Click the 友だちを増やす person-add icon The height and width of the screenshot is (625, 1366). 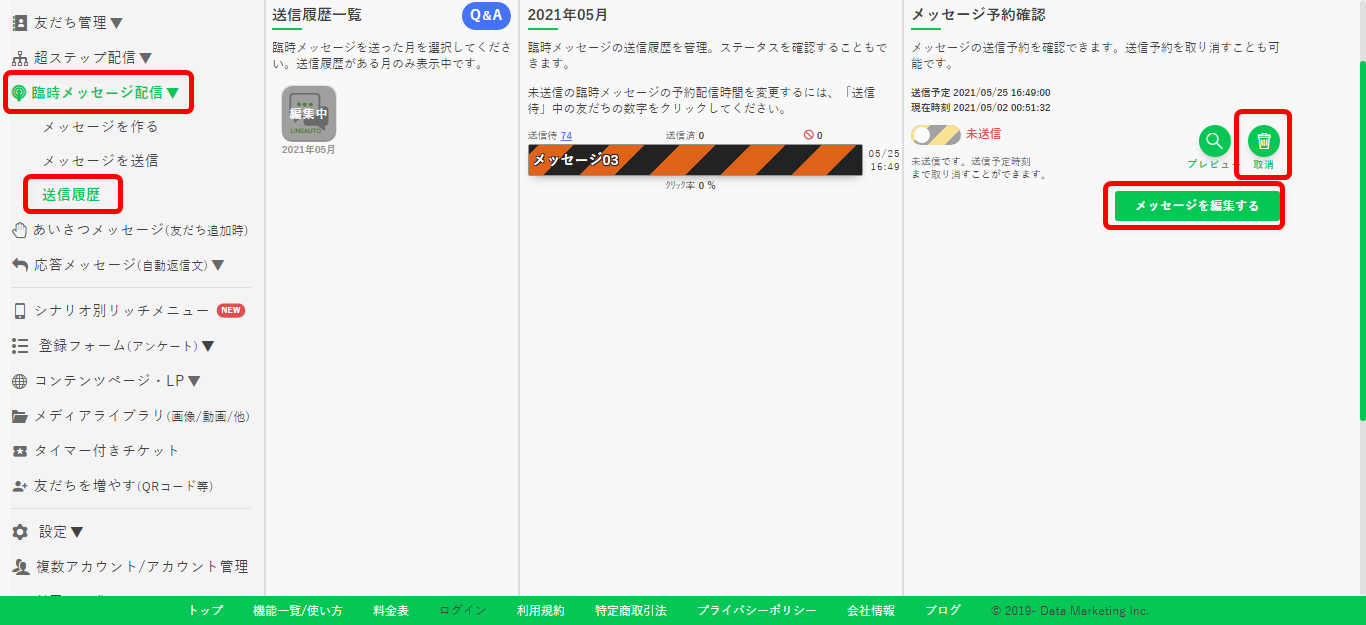click(18, 485)
